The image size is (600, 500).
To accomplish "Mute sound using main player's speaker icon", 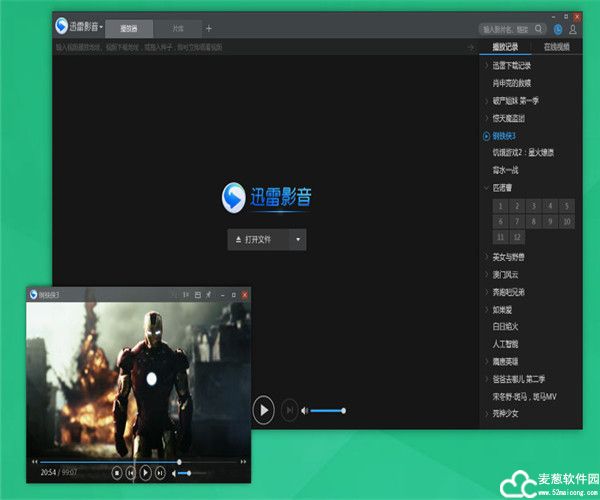I will (305, 410).
